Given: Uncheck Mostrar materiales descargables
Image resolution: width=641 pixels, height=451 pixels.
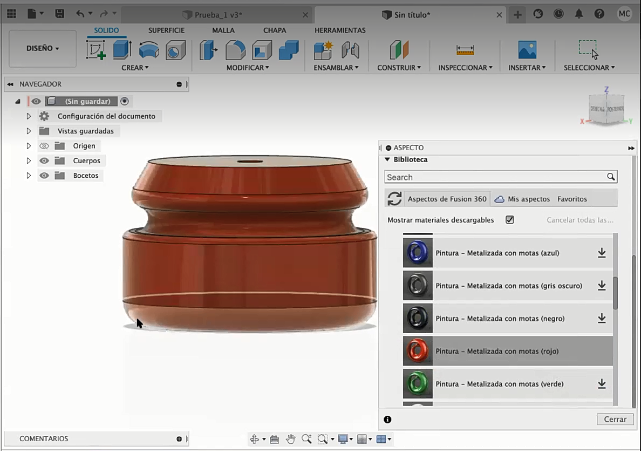Looking at the screenshot, I should [510, 220].
